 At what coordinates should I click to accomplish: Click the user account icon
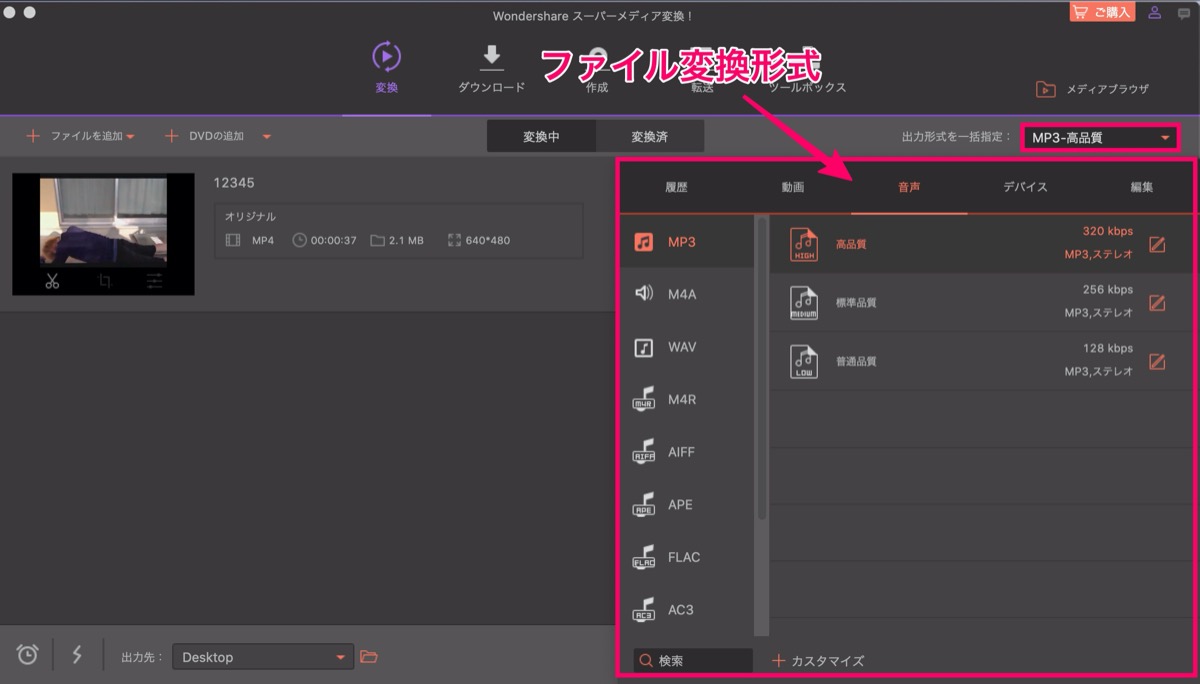point(1155,12)
